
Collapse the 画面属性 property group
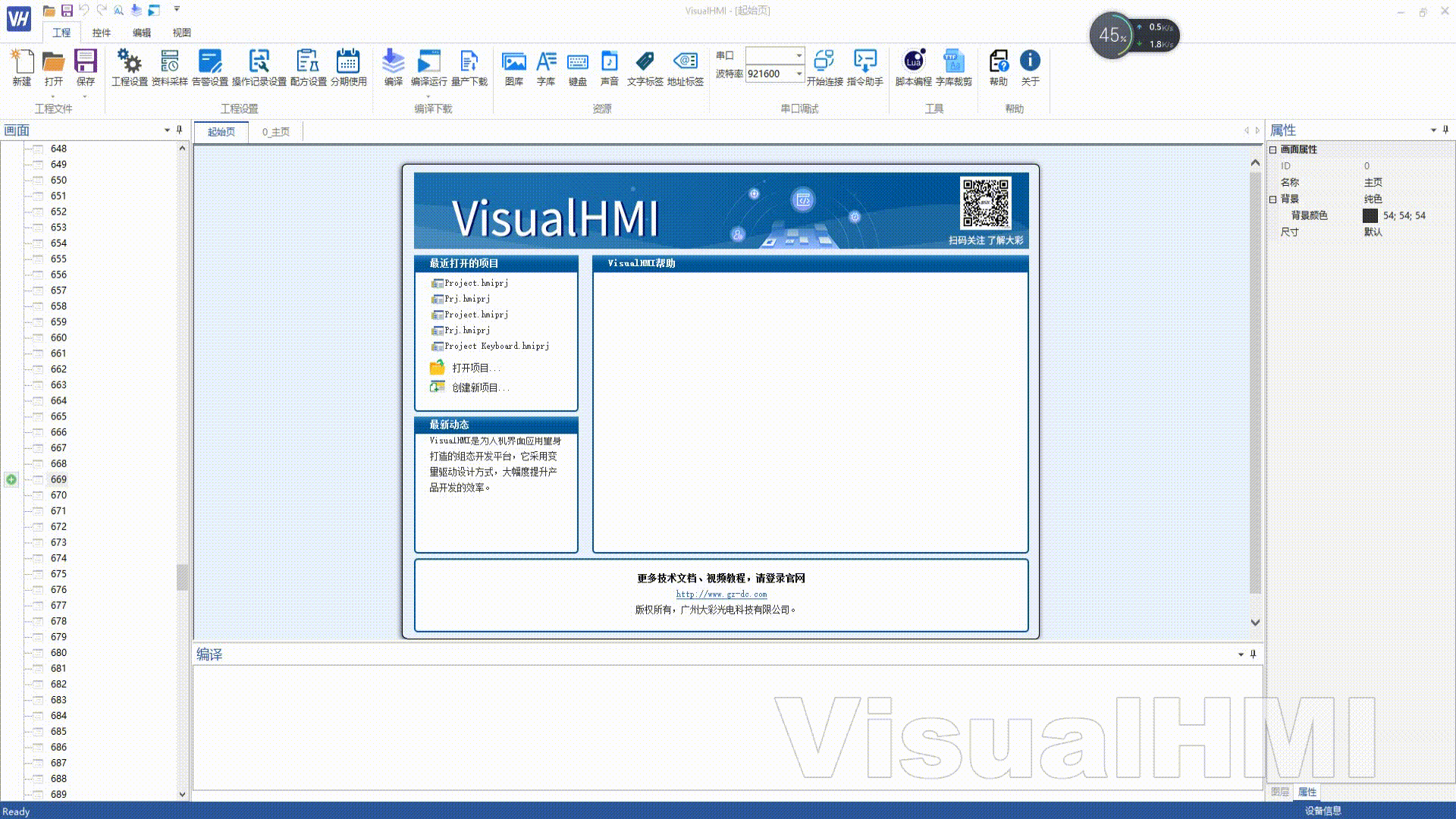tap(1273, 149)
